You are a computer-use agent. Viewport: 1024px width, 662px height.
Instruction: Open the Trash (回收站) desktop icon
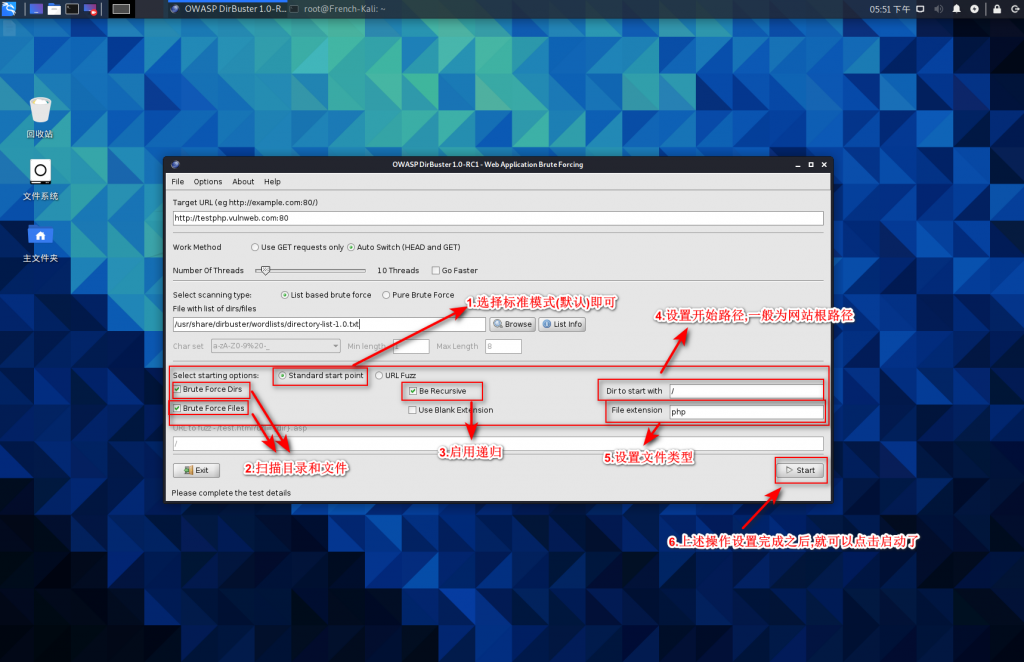pos(40,118)
